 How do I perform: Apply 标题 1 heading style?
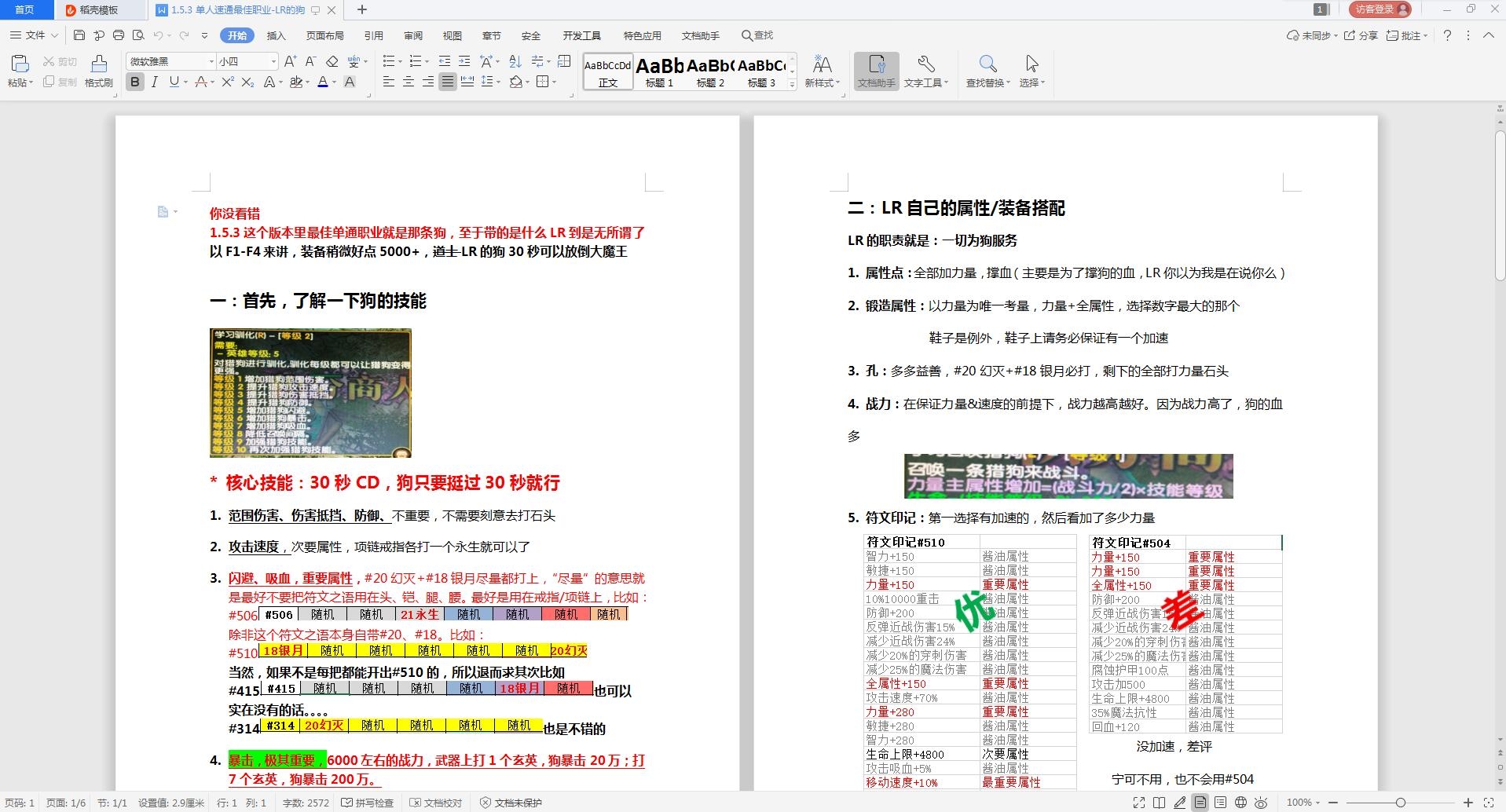coord(659,71)
